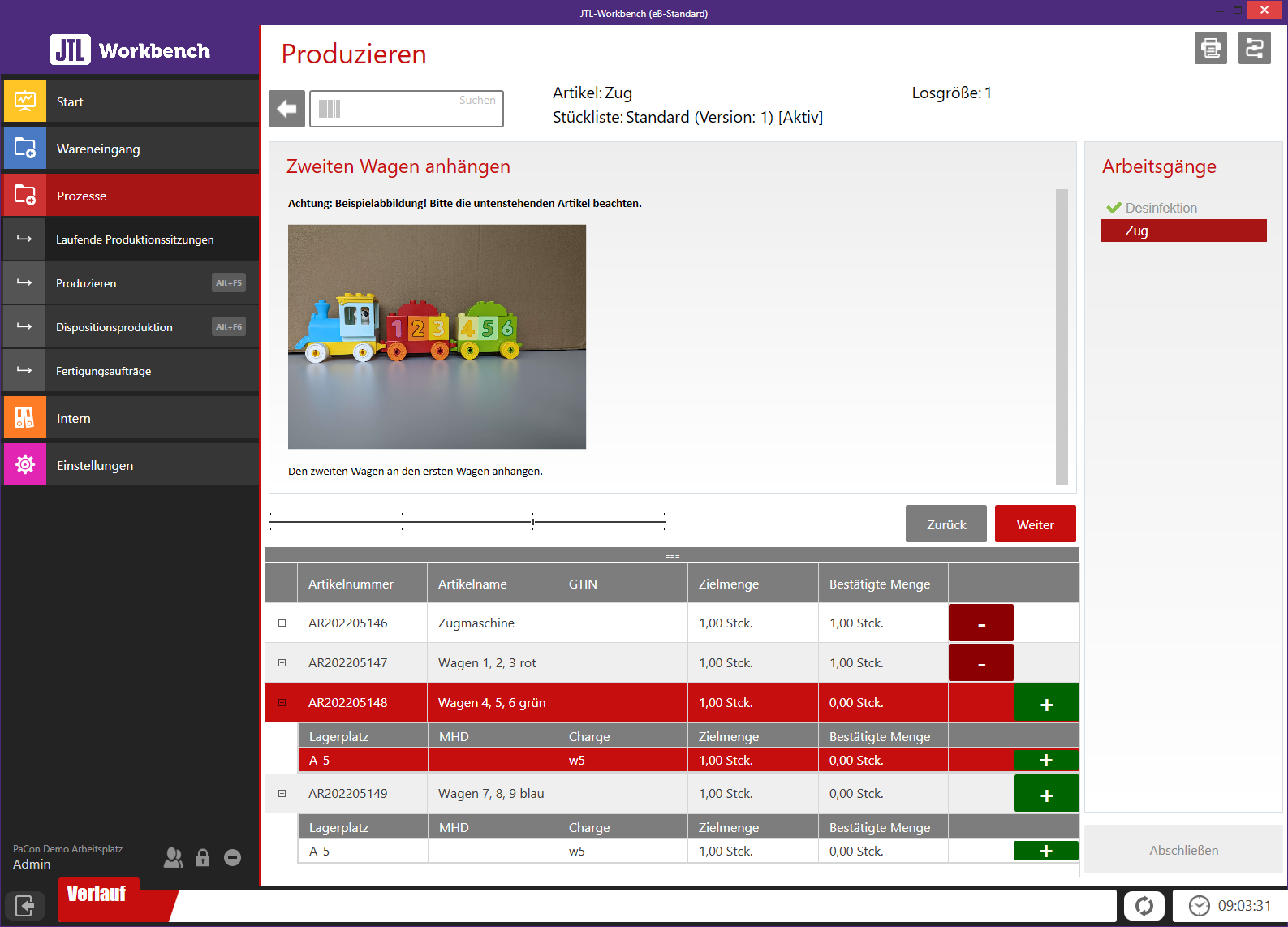Screen dimensions: 1288x927
Task: Click the logout icon at bottom left
Action: [x=24, y=905]
